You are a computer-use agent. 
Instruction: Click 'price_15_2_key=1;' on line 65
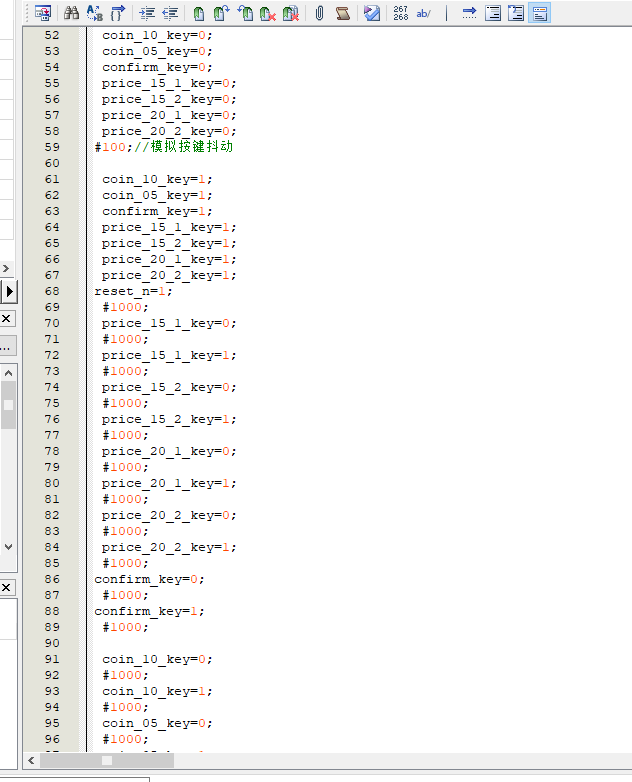click(x=169, y=243)
